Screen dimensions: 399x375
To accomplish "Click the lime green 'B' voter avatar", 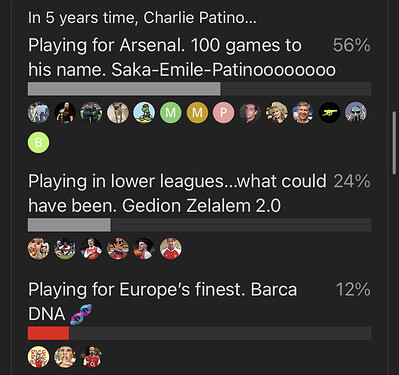I will click(38, 142).
